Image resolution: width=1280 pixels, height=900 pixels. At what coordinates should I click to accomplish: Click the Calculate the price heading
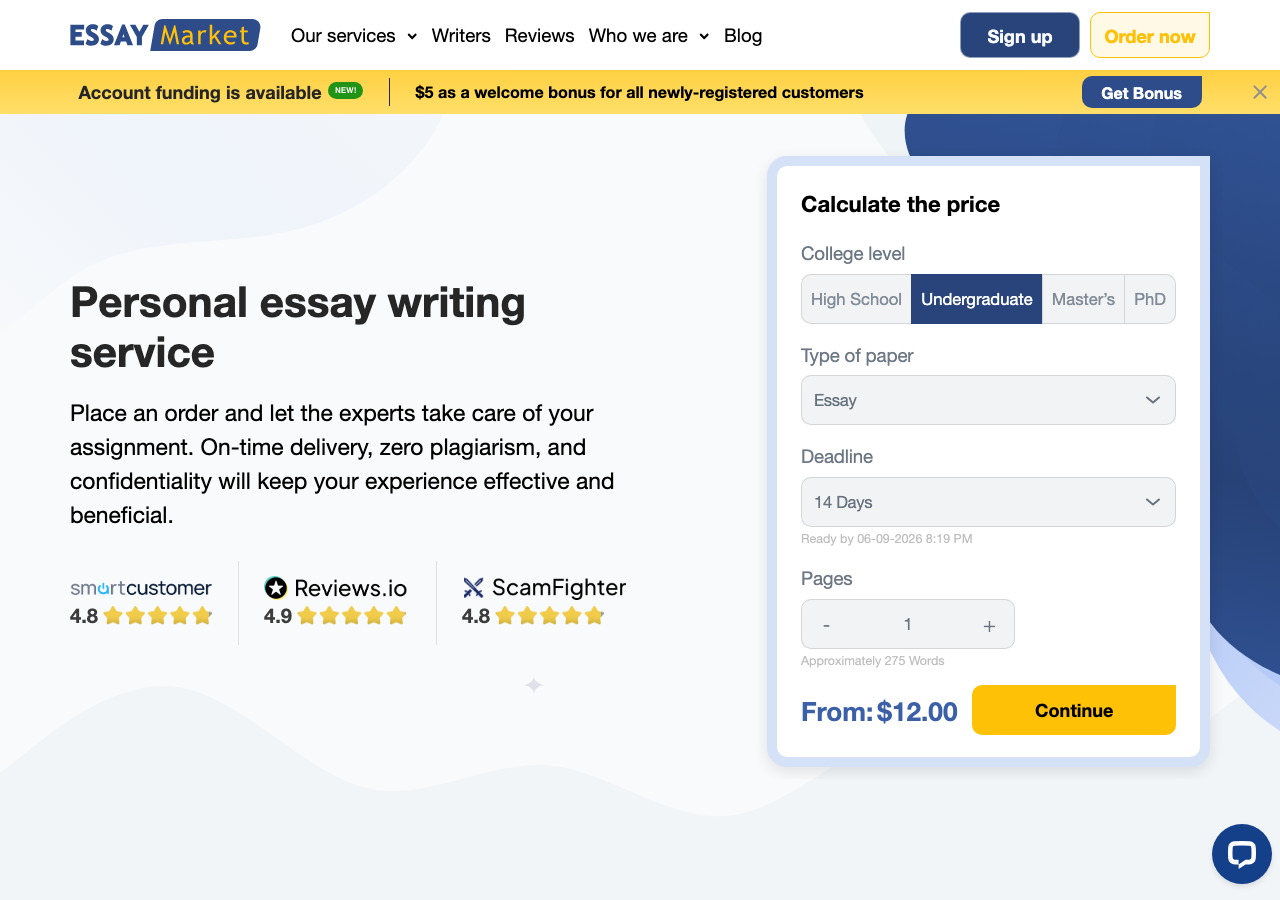pyautogui.click(x=901, y=204)
